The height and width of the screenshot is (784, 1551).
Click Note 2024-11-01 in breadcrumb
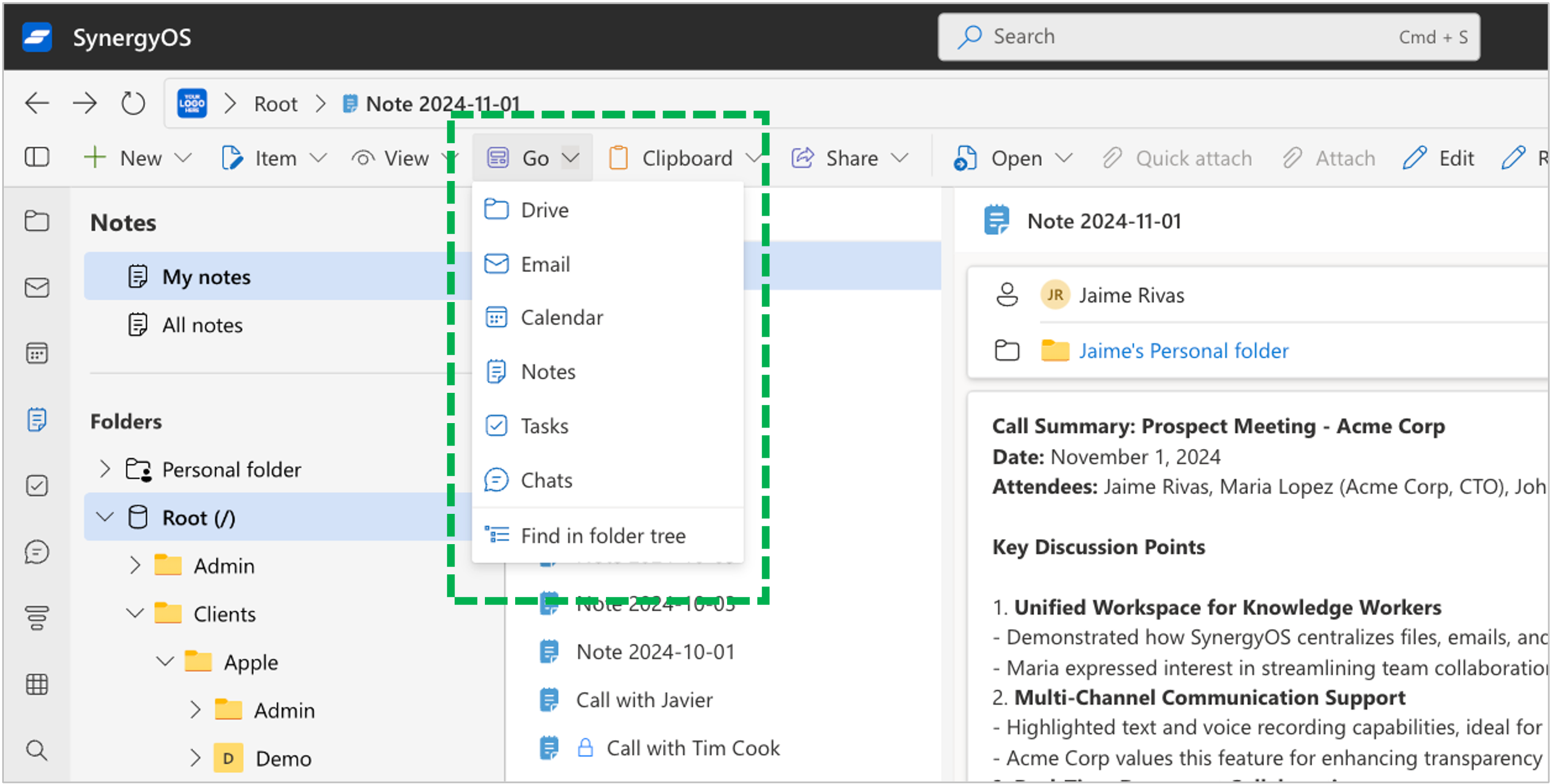[x=443, y=103]
